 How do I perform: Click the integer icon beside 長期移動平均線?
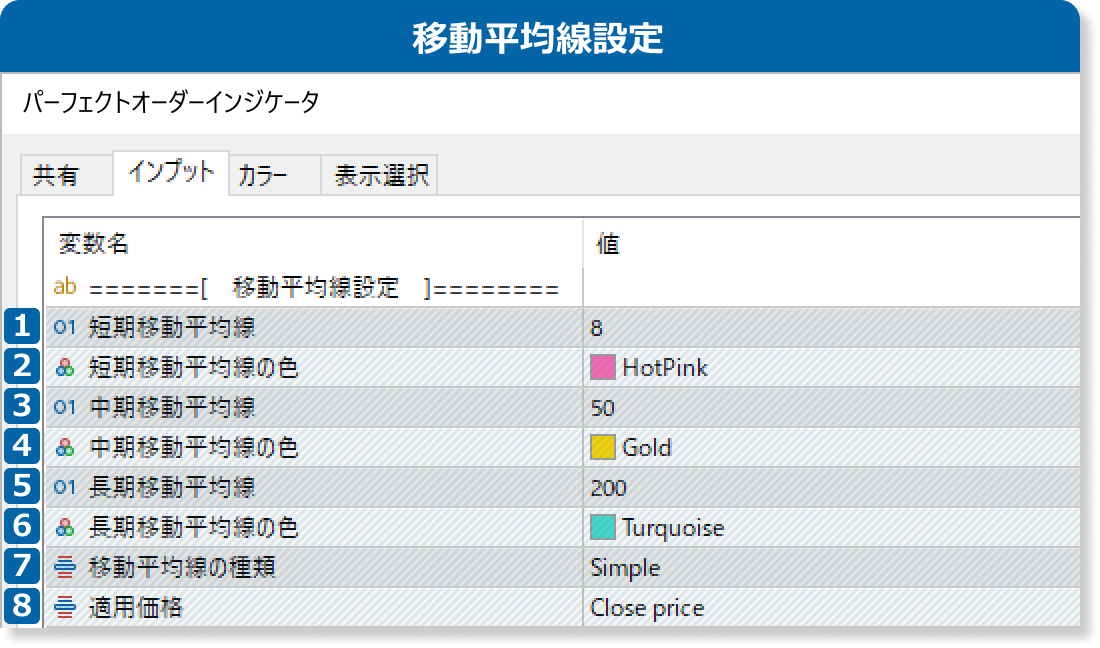[65, 487]
